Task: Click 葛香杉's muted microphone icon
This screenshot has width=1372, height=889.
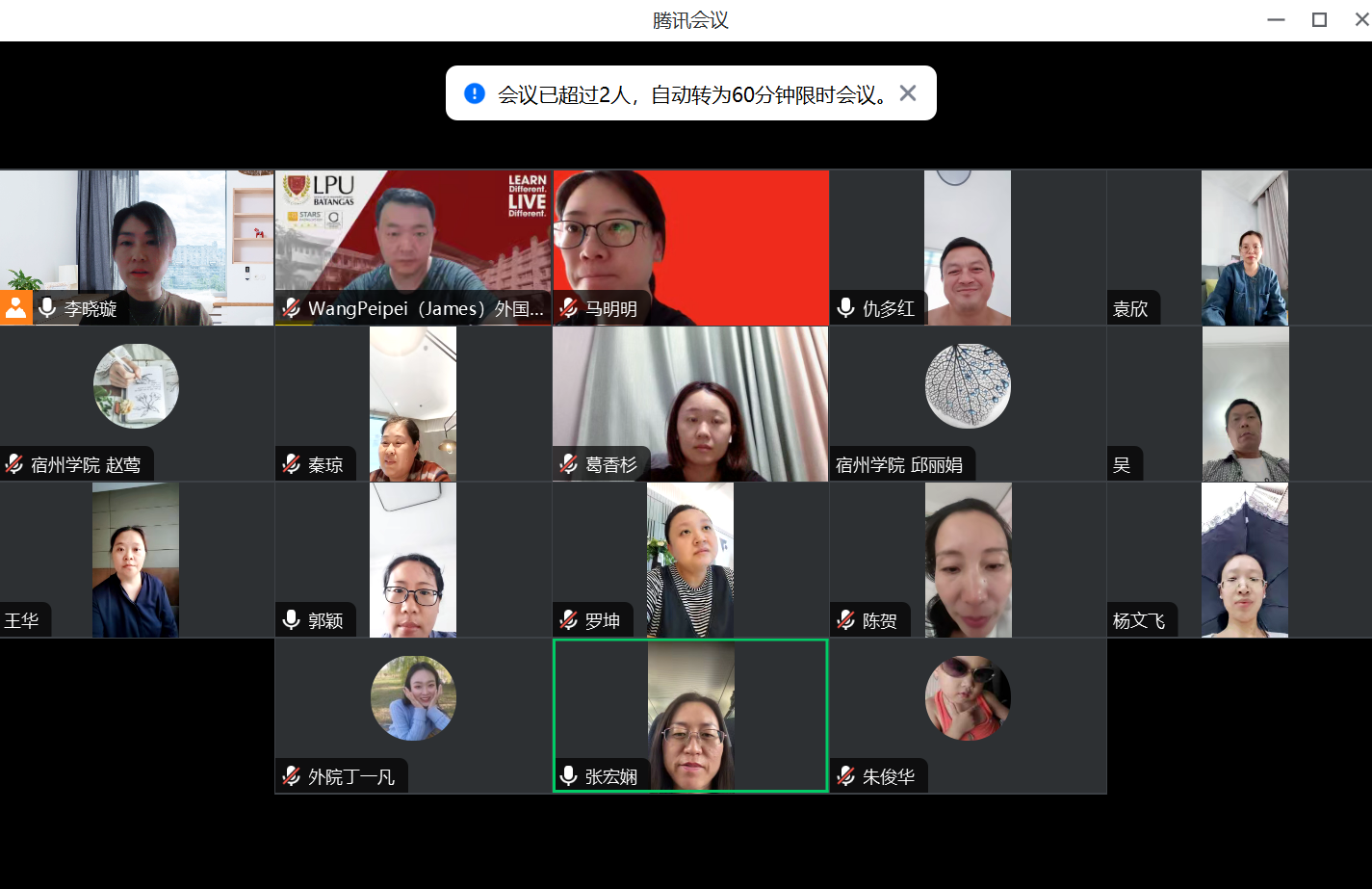Action: 569,464
